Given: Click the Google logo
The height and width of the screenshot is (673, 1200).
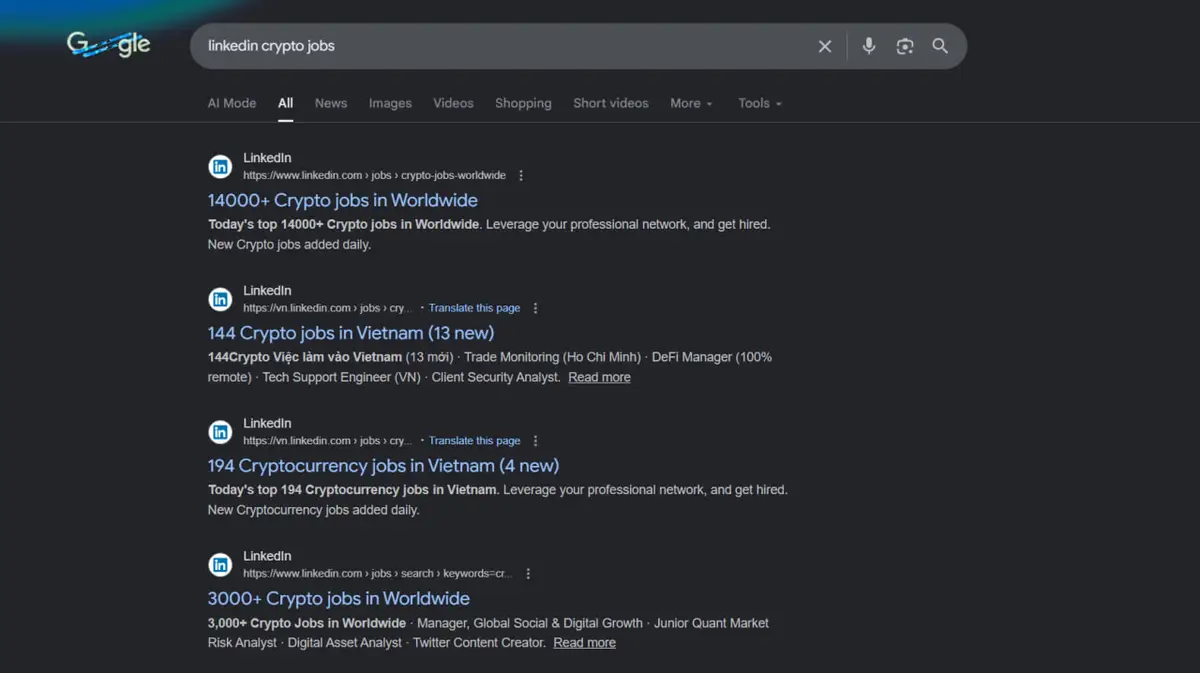Looking at the screenshot, I should click(109, 45).
